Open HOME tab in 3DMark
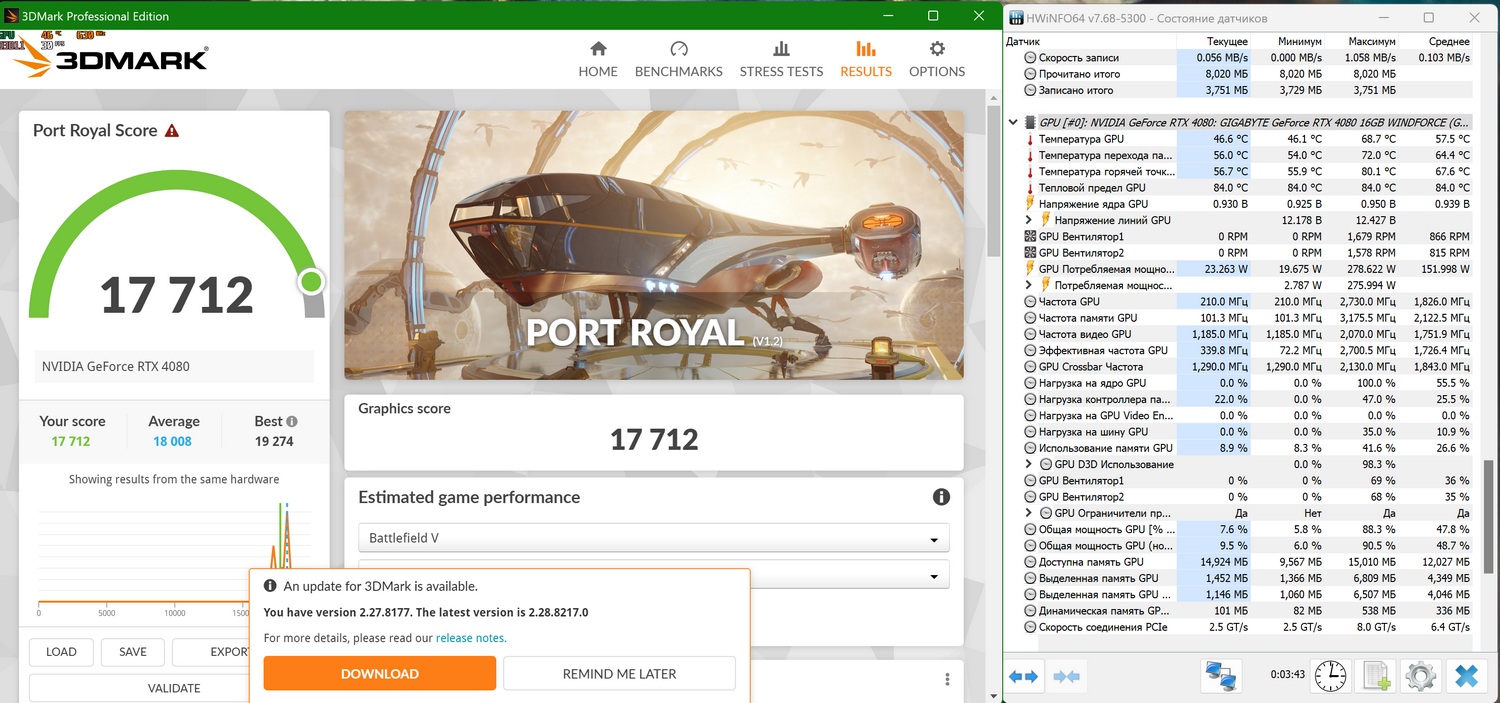 point(598,59)
